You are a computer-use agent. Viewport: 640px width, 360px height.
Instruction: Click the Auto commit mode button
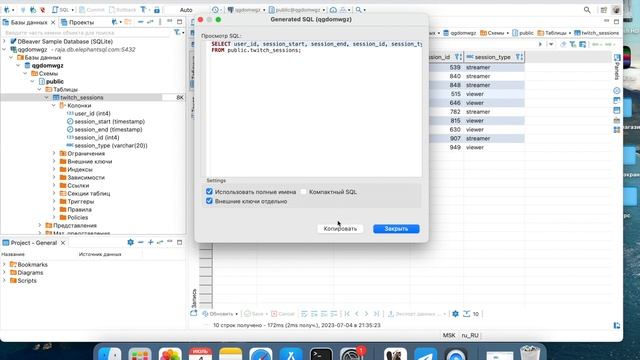[x=186, y=9]
